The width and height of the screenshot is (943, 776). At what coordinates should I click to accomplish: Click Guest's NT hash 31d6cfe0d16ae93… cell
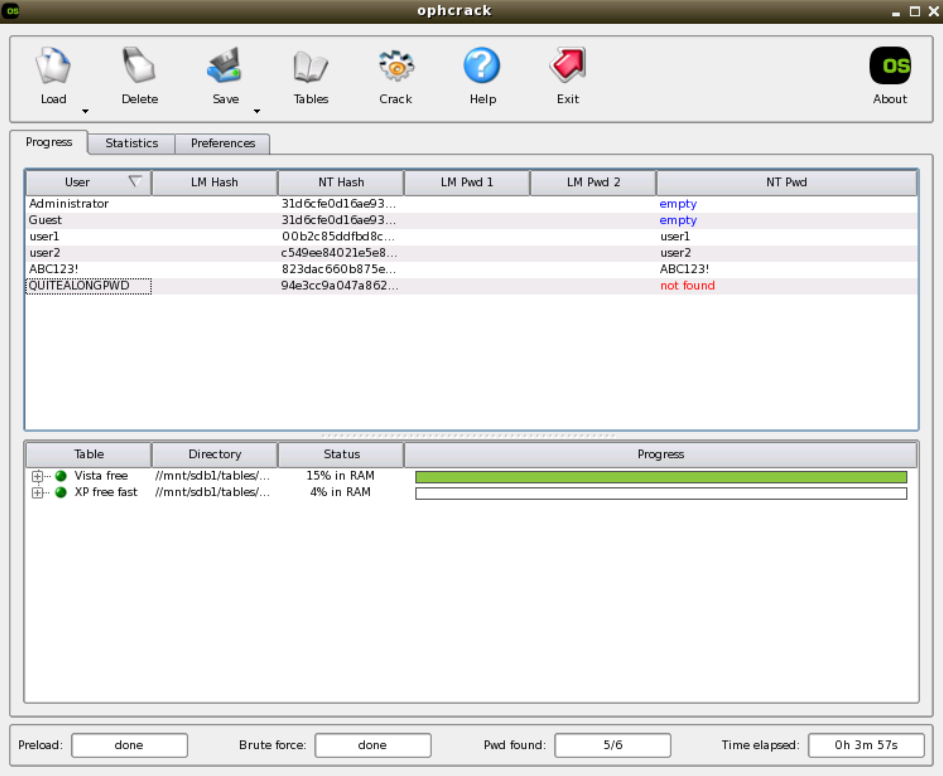pos(339,220)
